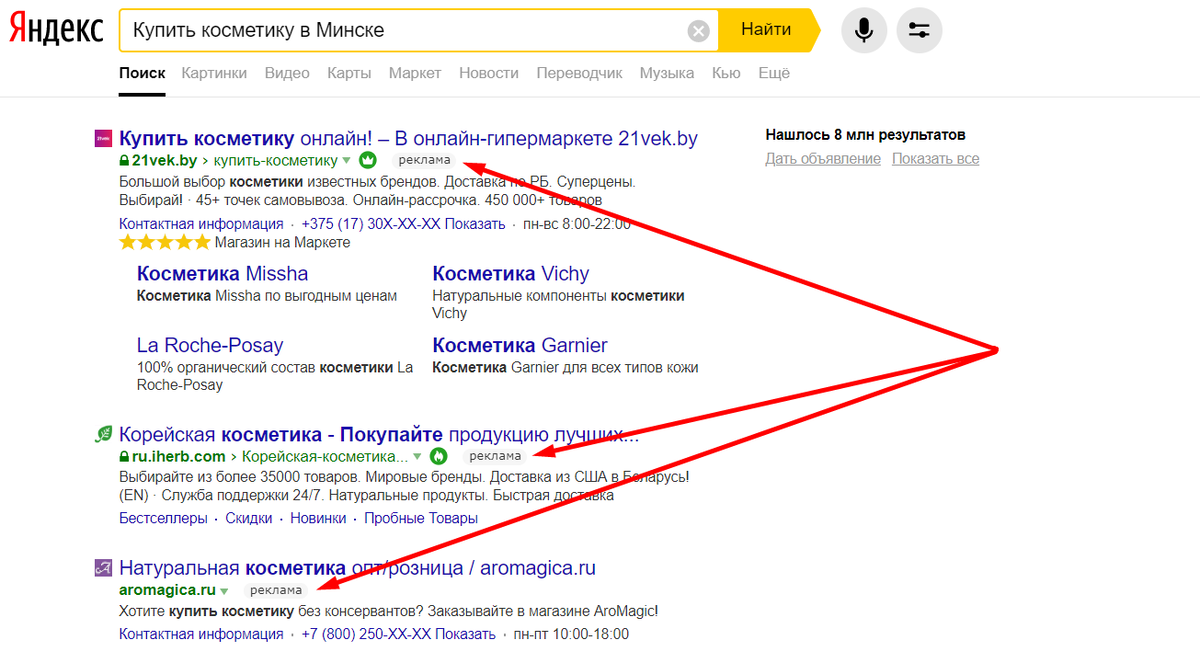
Task: Open the Купить косметику онлайн 21vek.by result title
Action: [x=408, y=139]
